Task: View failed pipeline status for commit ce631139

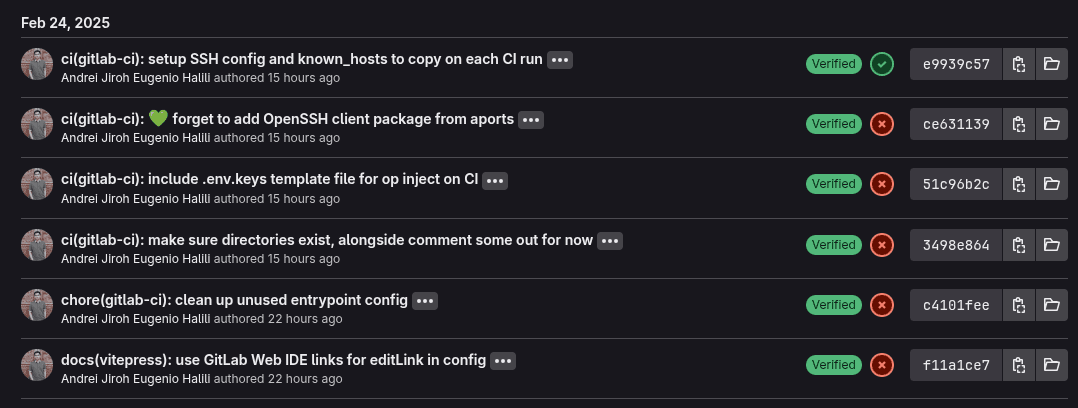Action: tap(881, 125)
